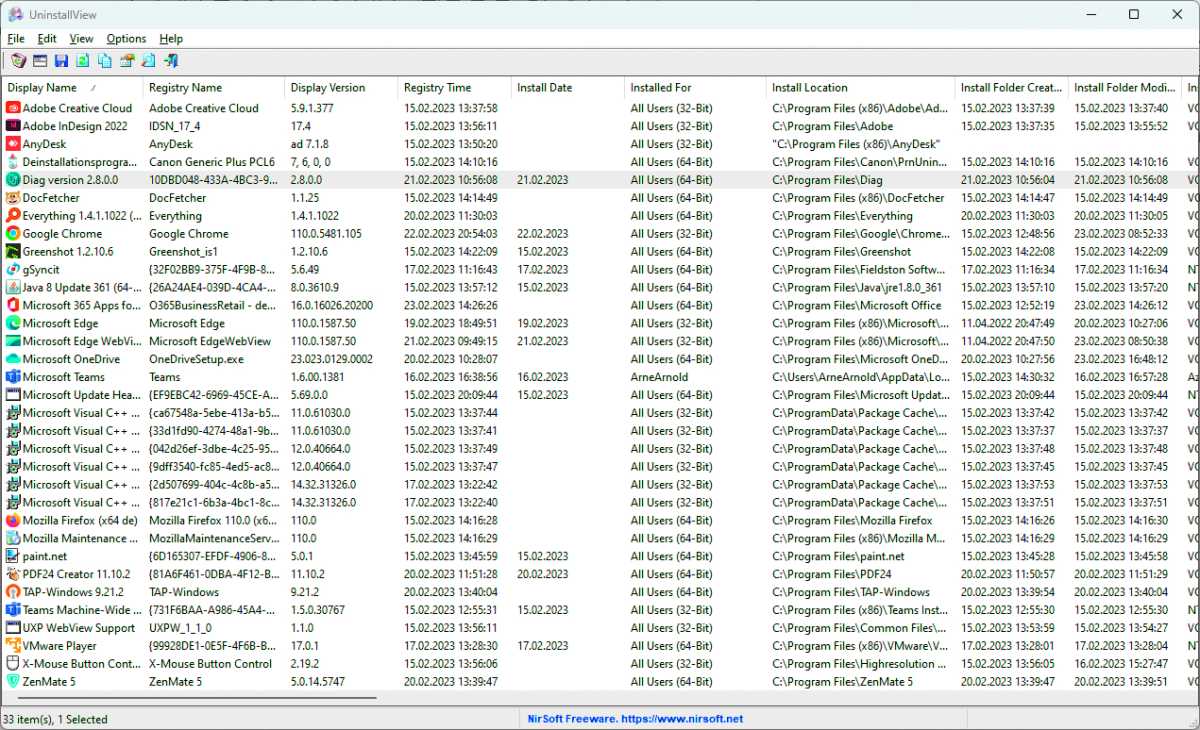Screen dimensions: 1200x730
Task: Click the version cell 23.023.0129.0002
Action: (331, 359)
